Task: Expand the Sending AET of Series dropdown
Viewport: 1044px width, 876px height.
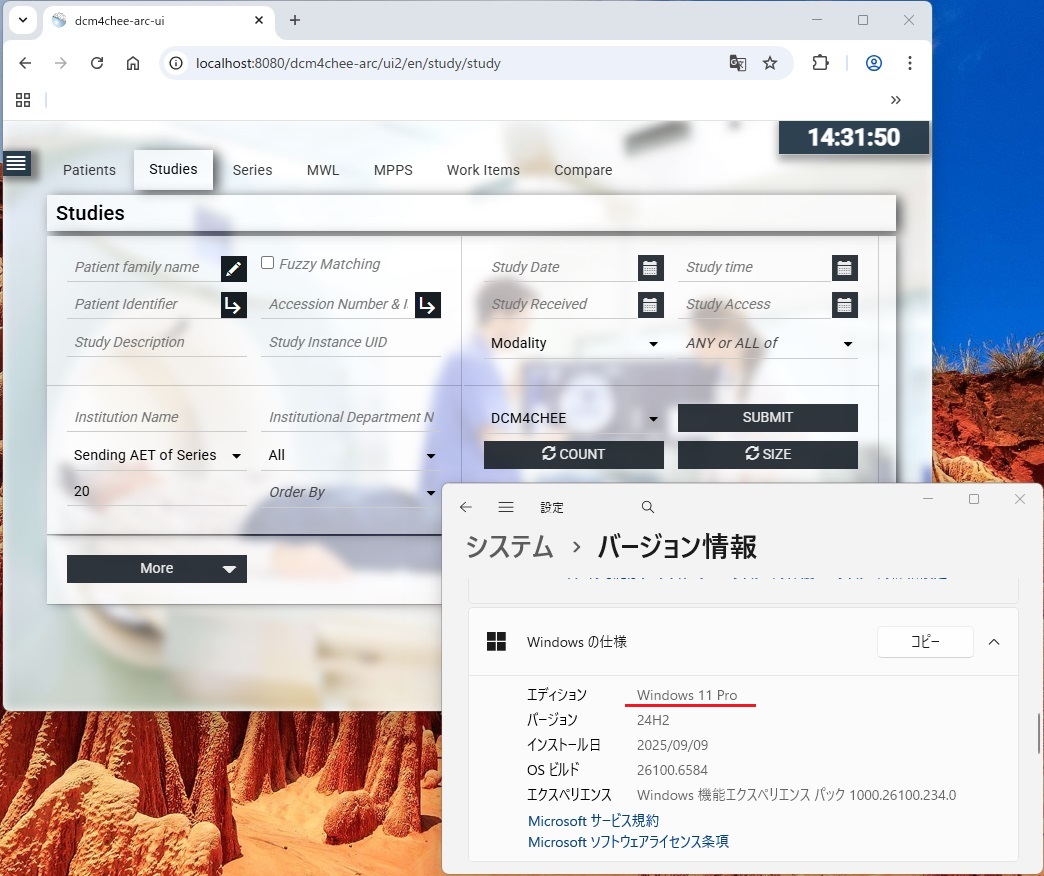Action: click(x=237, y=455)
